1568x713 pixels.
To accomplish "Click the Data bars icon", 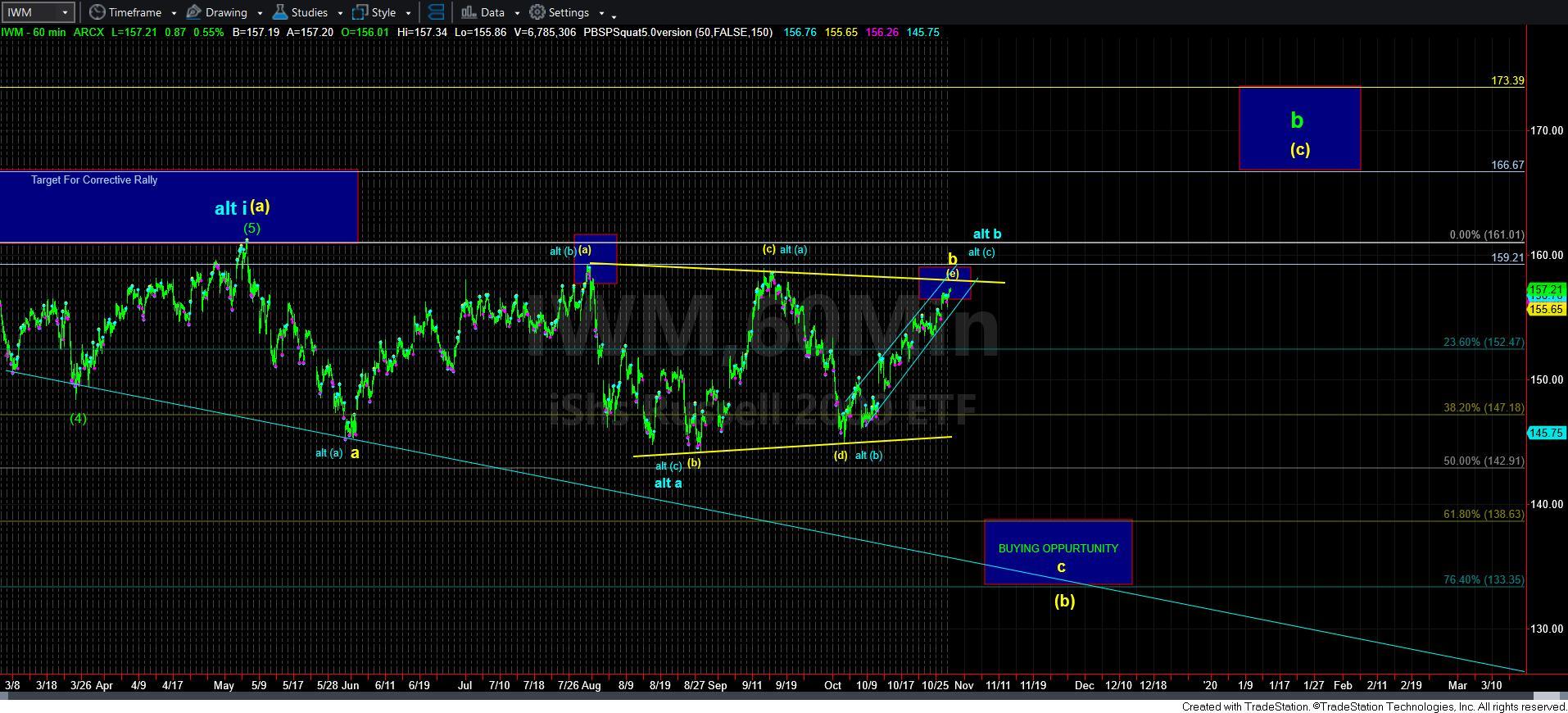I will tap(469, 12).
